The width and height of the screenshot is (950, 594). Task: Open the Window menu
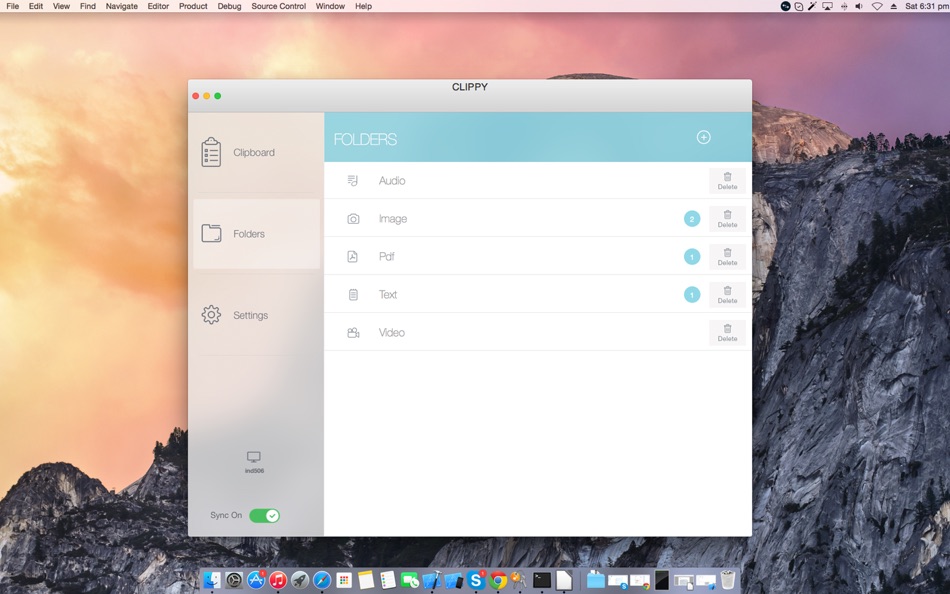330,6
